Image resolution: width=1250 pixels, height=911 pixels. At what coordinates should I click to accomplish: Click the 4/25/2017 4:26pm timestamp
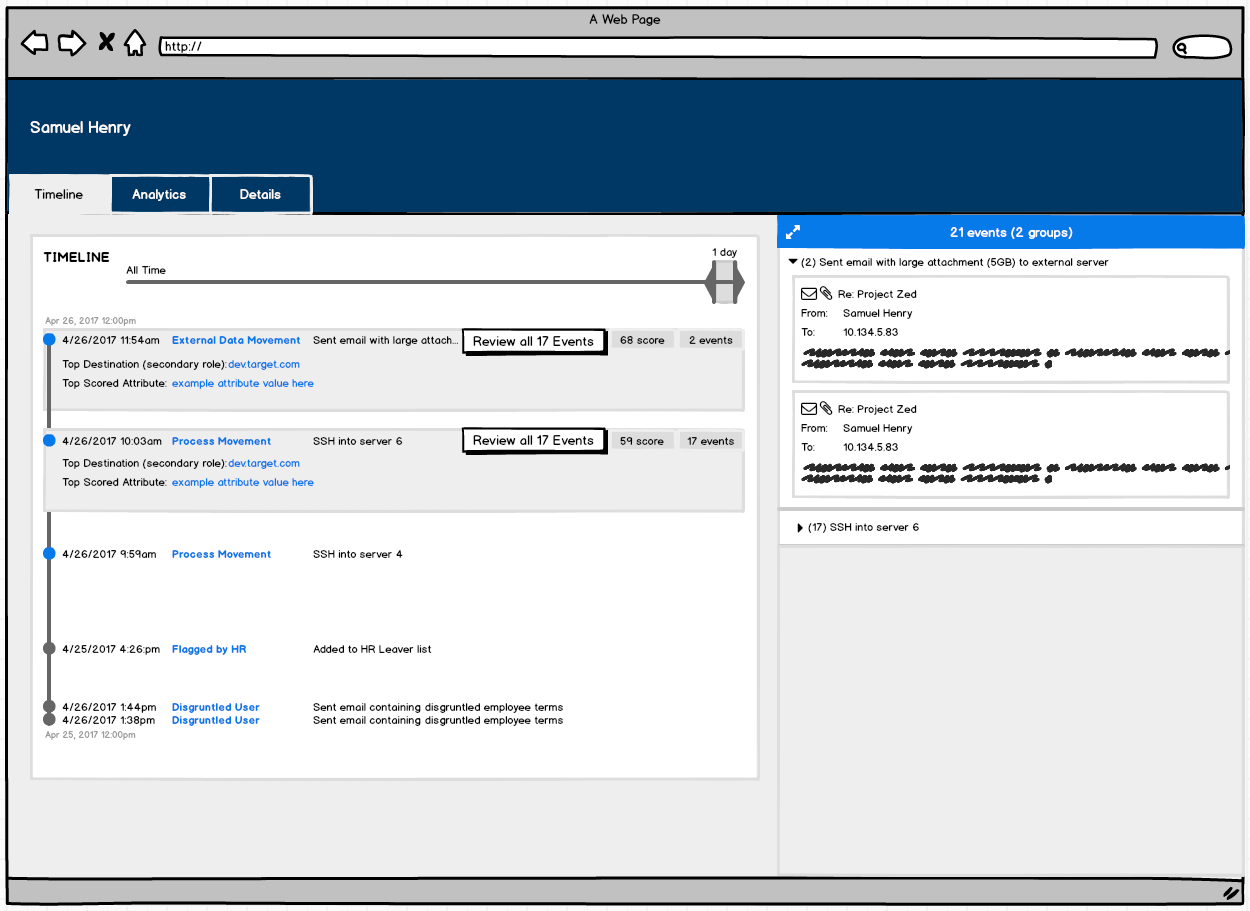111,649
